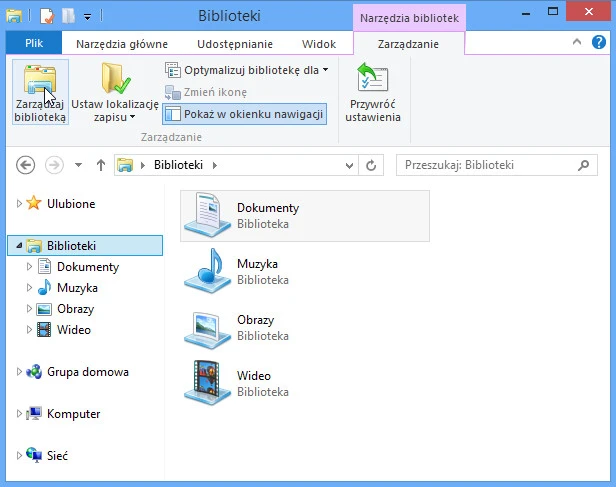
Task: Switch to the Udostępnianie tab
Action: 232,44
